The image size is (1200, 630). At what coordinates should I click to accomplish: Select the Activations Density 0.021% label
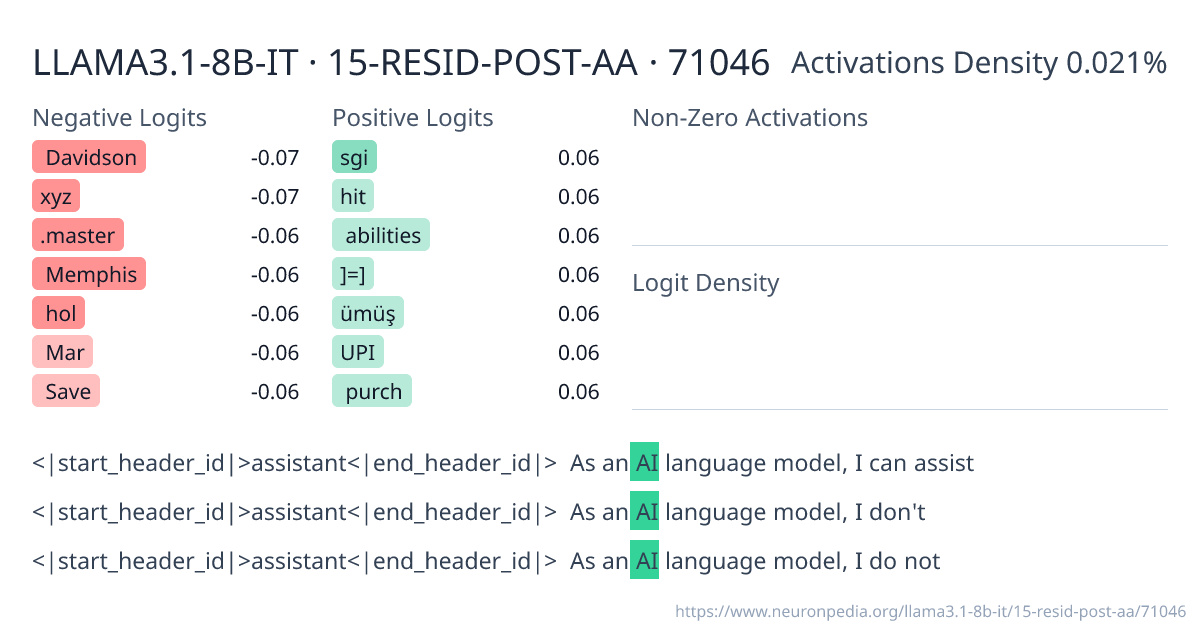click(x=979, y=63)
